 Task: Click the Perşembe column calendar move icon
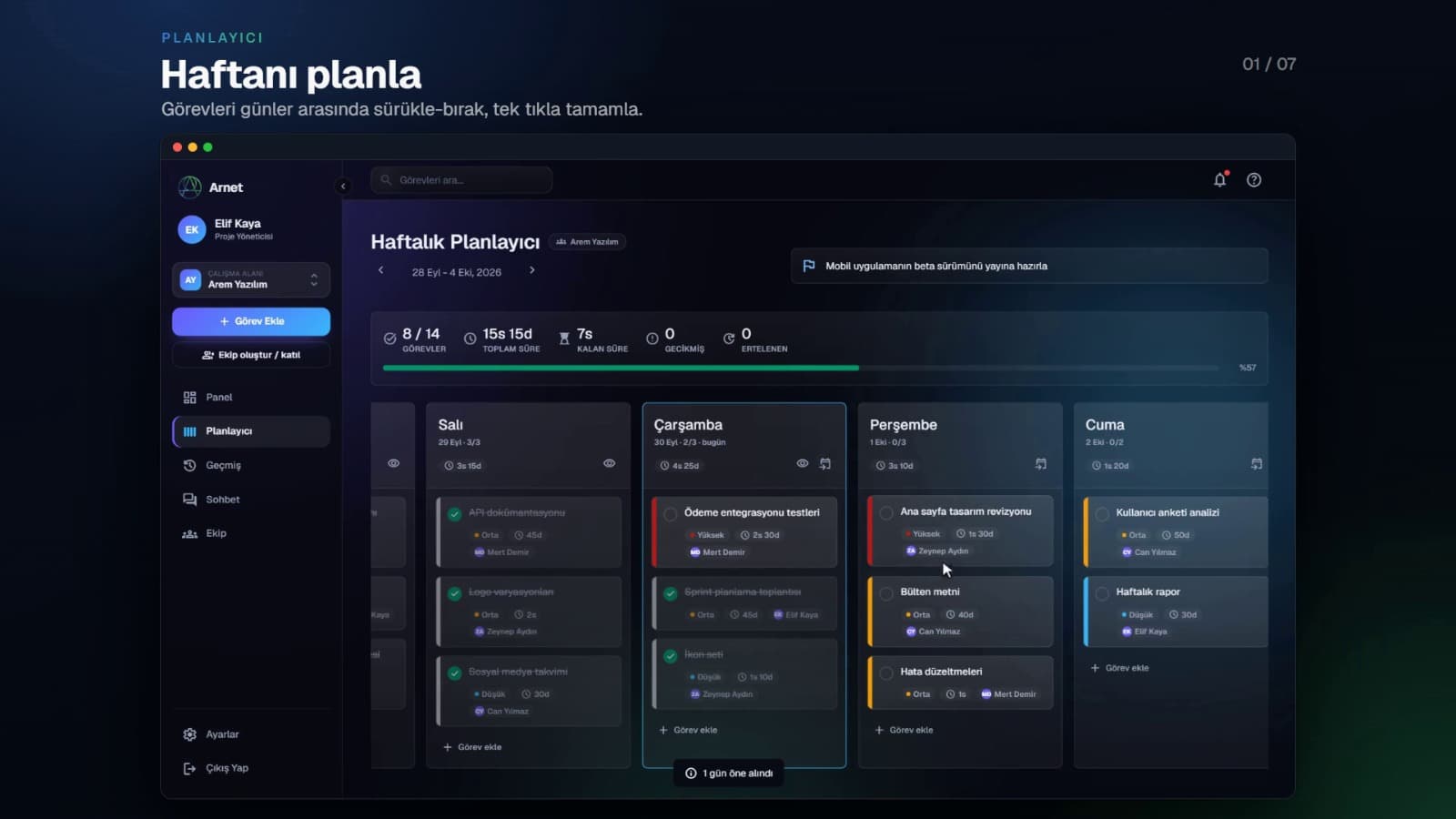[1041, 464]
